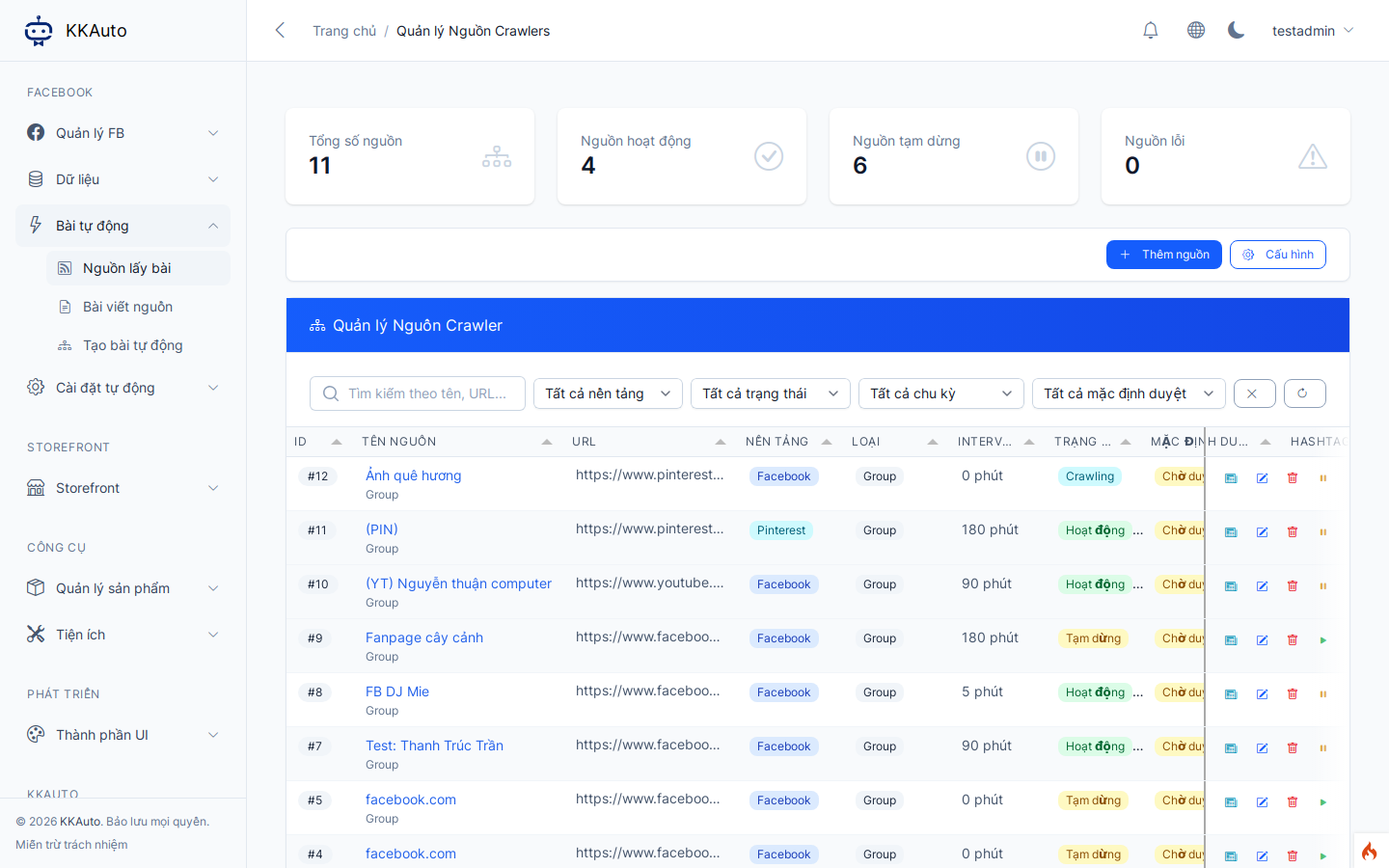This screenshot has height=868, width=1389.
Task: Open Tất cả trạng thái dropdown
Action: pos(771,393)
